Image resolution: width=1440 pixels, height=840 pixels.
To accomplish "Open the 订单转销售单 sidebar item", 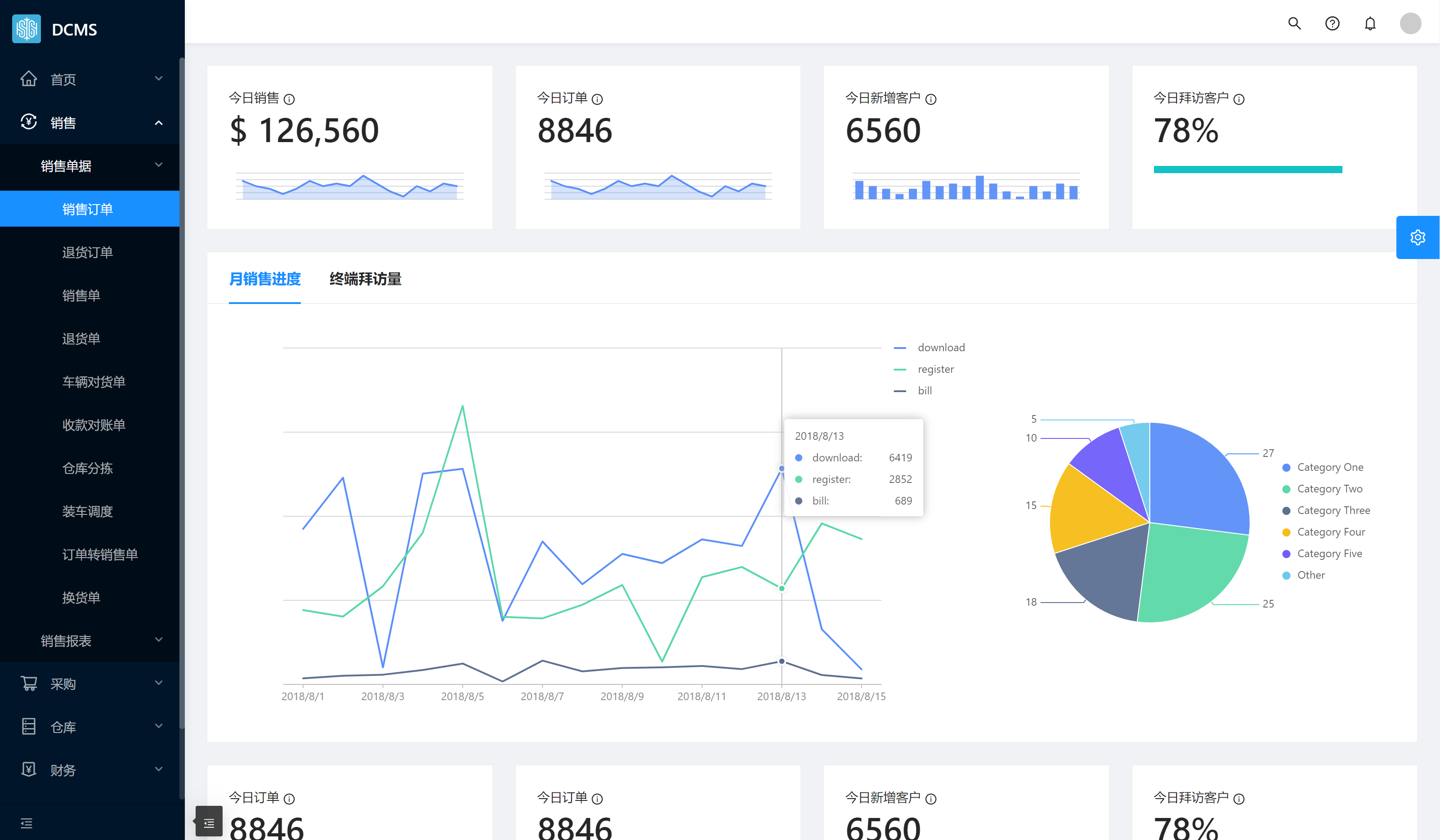I will click(x=100, y=554).
